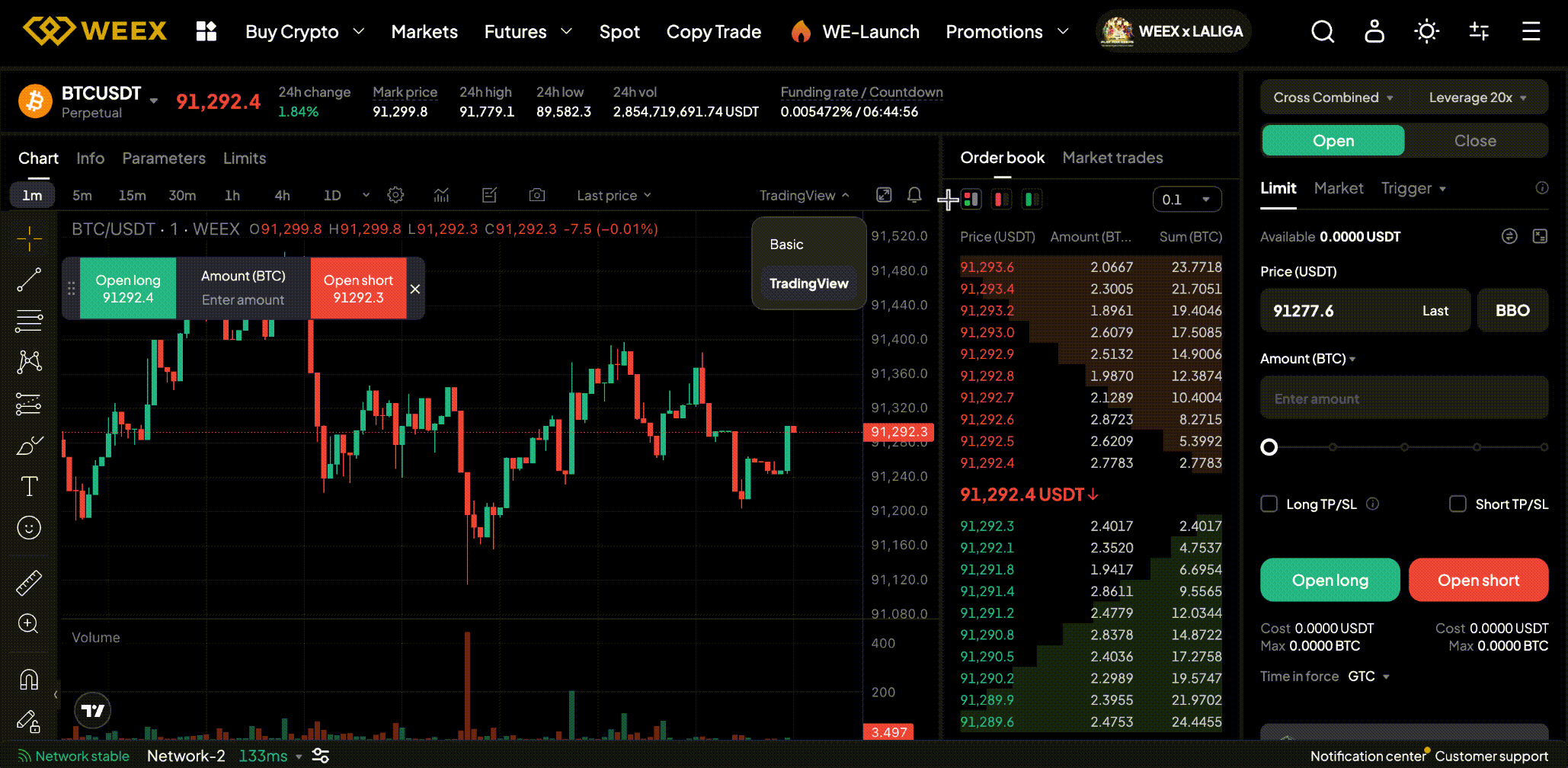Toggle light theme sun icon

pyautogui.click(x=1426, y=31)
